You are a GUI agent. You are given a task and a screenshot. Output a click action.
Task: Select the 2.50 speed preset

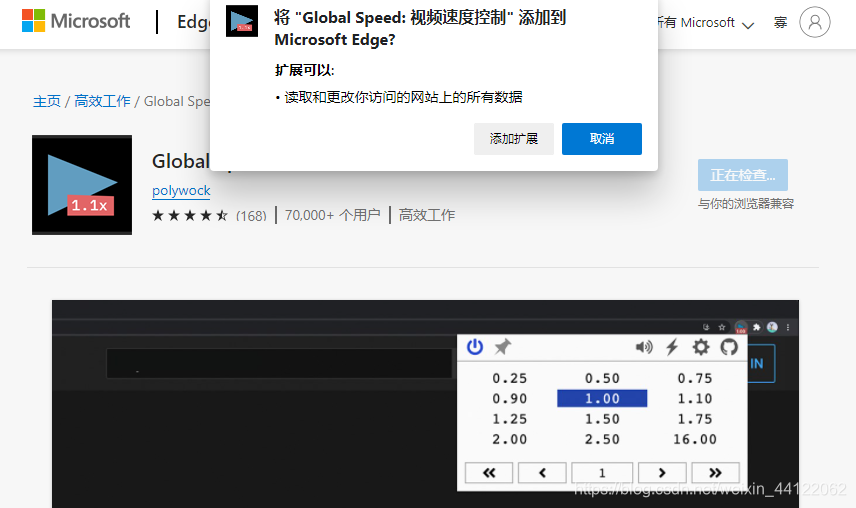pos(602,439)
